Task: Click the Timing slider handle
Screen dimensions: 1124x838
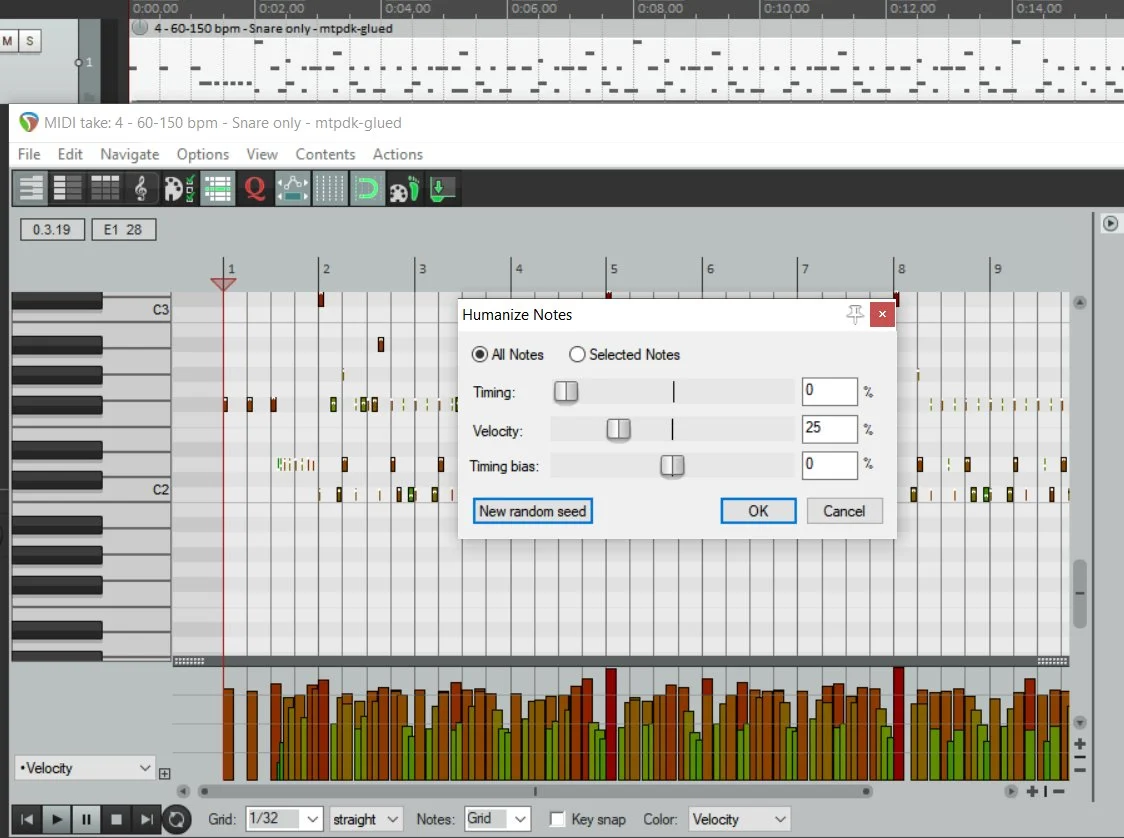Action: click(566, 391)
